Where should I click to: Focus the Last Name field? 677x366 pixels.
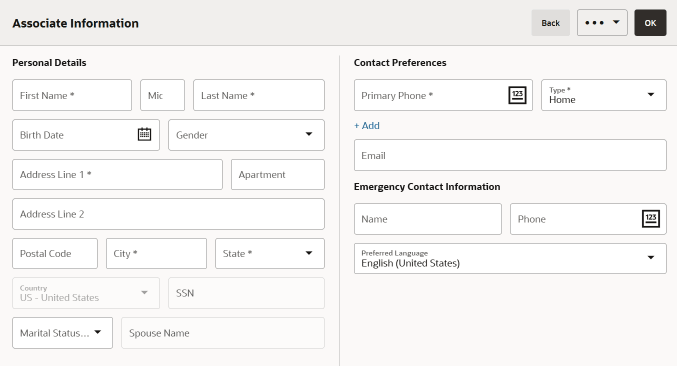click(259, 95)
